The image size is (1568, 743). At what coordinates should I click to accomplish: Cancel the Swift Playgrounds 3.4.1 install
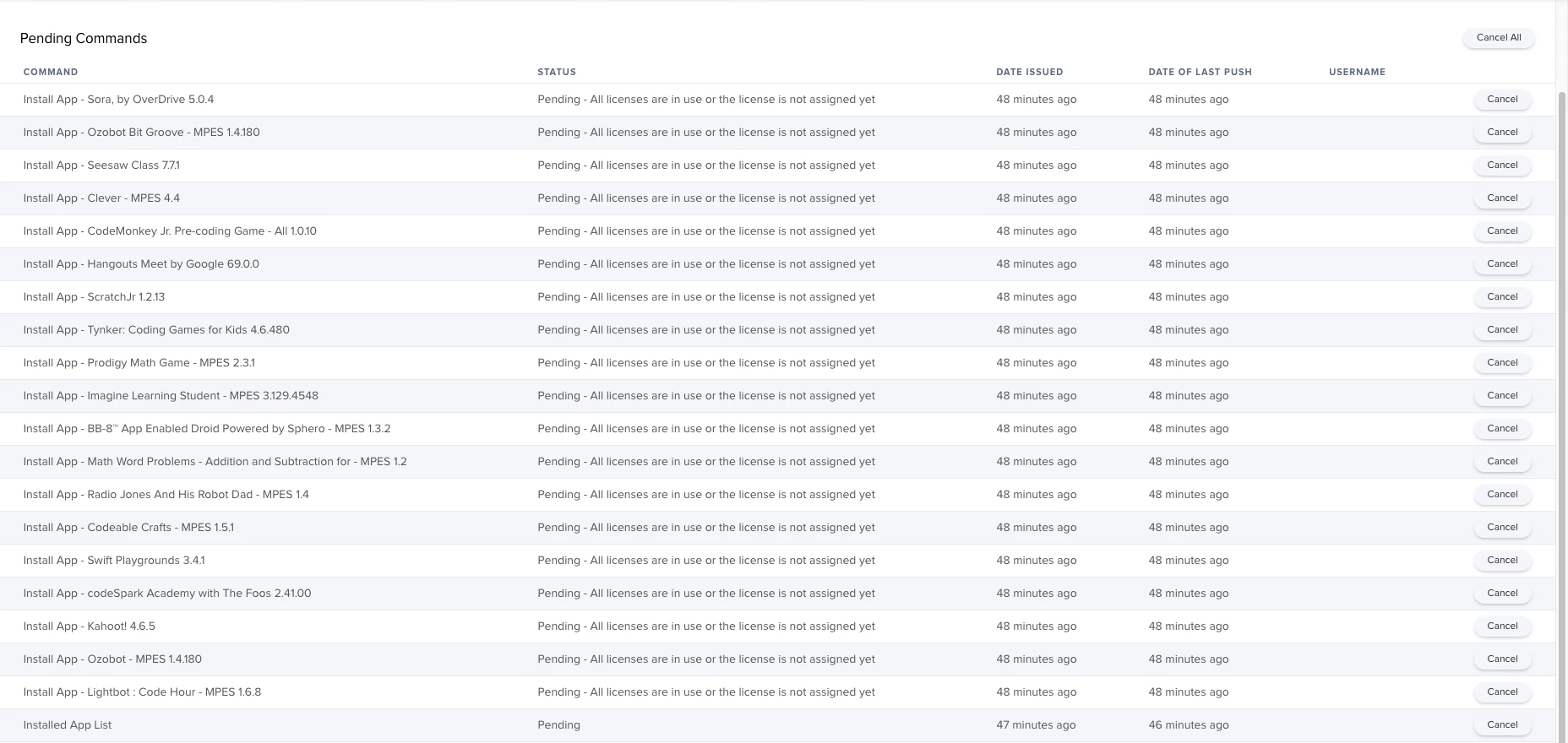(1502, 561)
